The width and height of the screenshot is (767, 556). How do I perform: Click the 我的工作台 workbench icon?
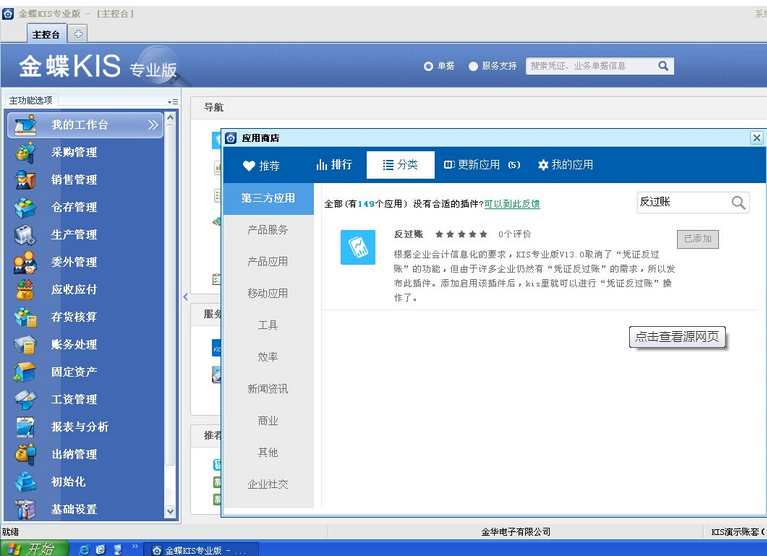pyautogui.click(x=25, y=125)
